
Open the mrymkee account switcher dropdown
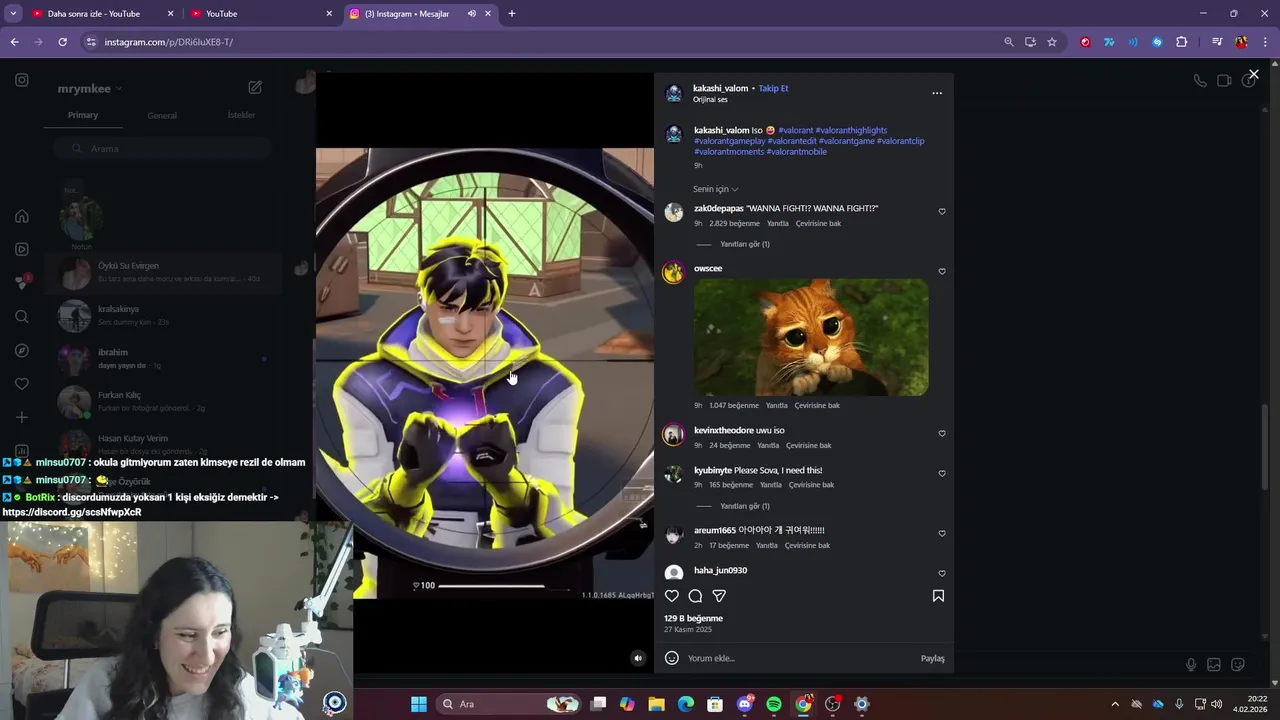click(x=90, y=89)
